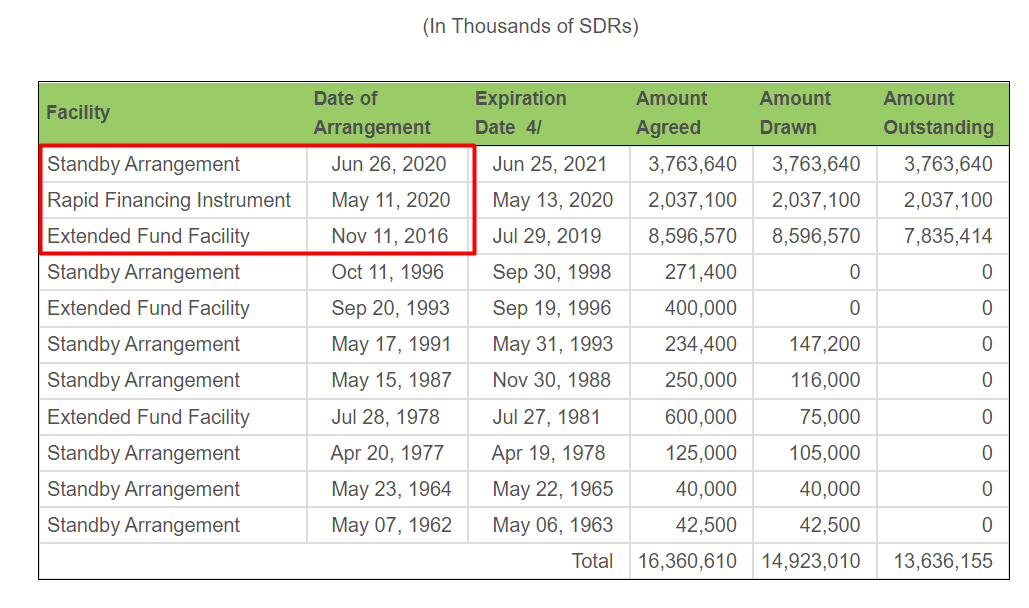The height and width of the screenshot is (608, 1029).
Task: Select the Jul 29, 2019 expiration date
Action: (547, 236)
